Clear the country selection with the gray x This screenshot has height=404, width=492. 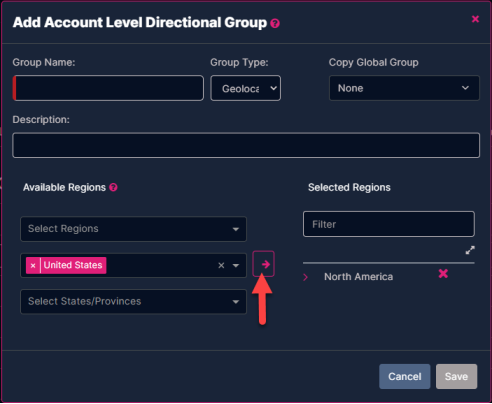221,265
